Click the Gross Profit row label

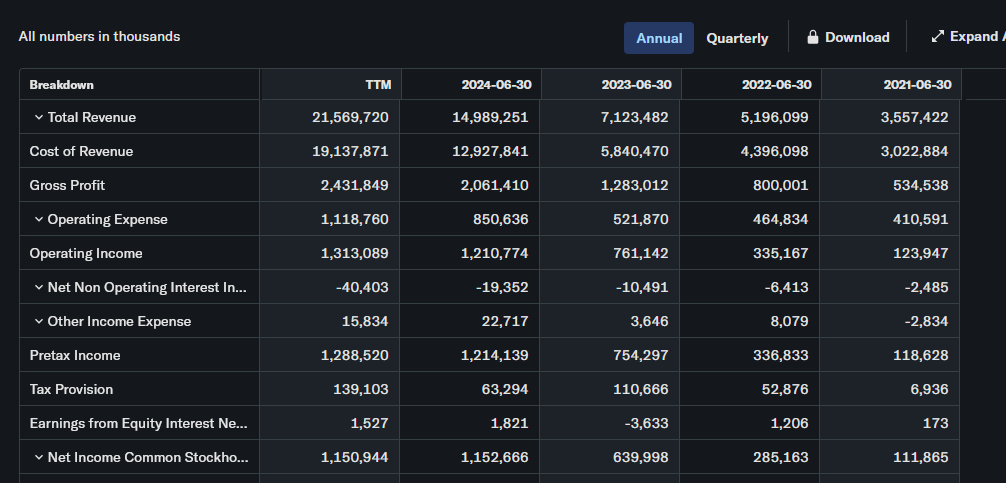click(67, 185)
